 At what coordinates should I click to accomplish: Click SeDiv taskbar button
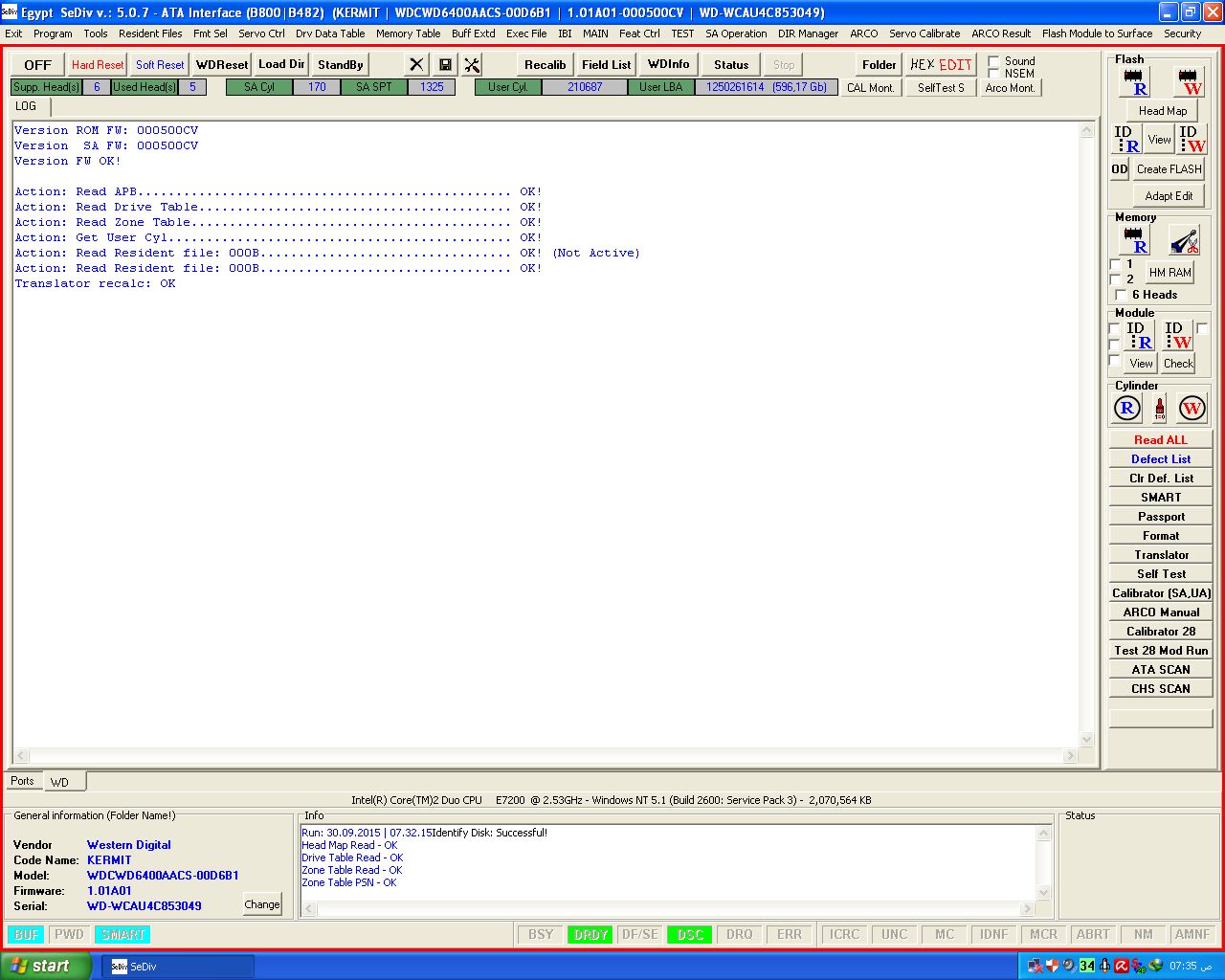point(178,967)
